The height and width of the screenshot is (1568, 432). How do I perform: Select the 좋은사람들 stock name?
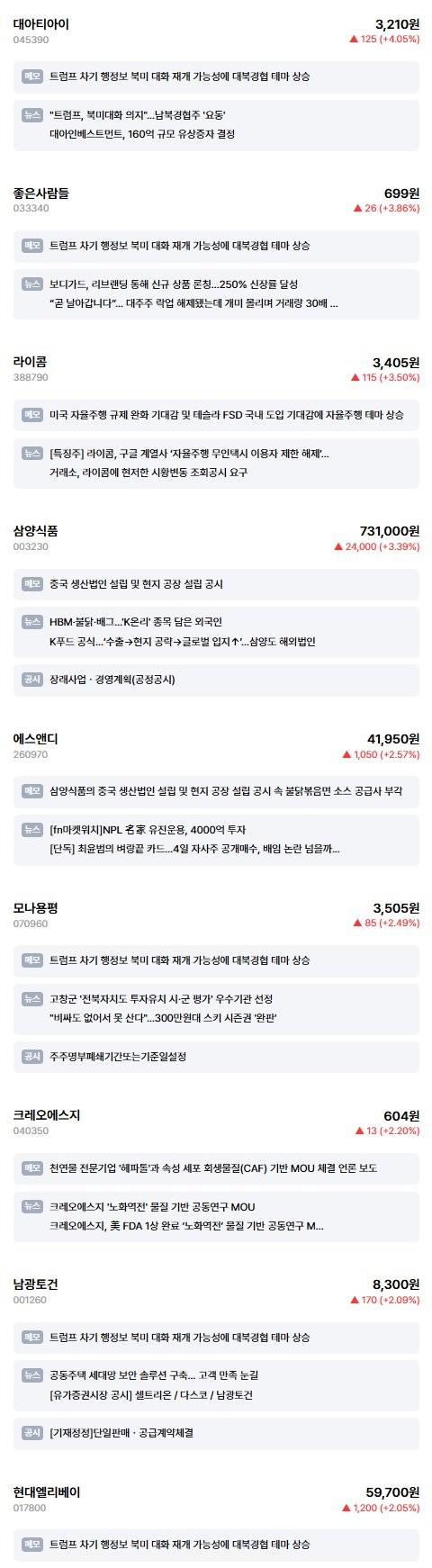41,194
